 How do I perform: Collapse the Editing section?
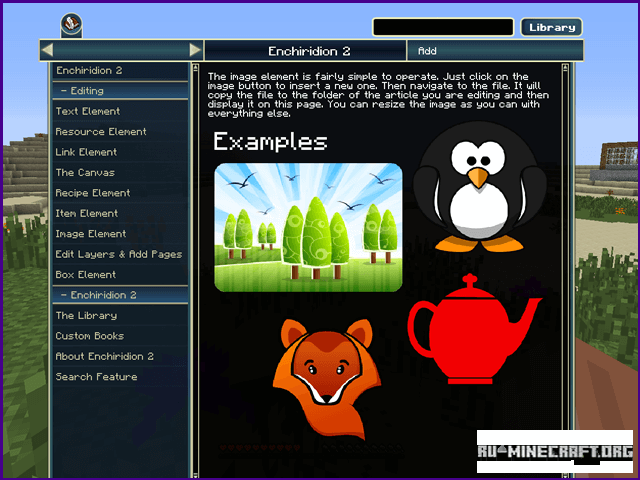click(x=120, y=91)
